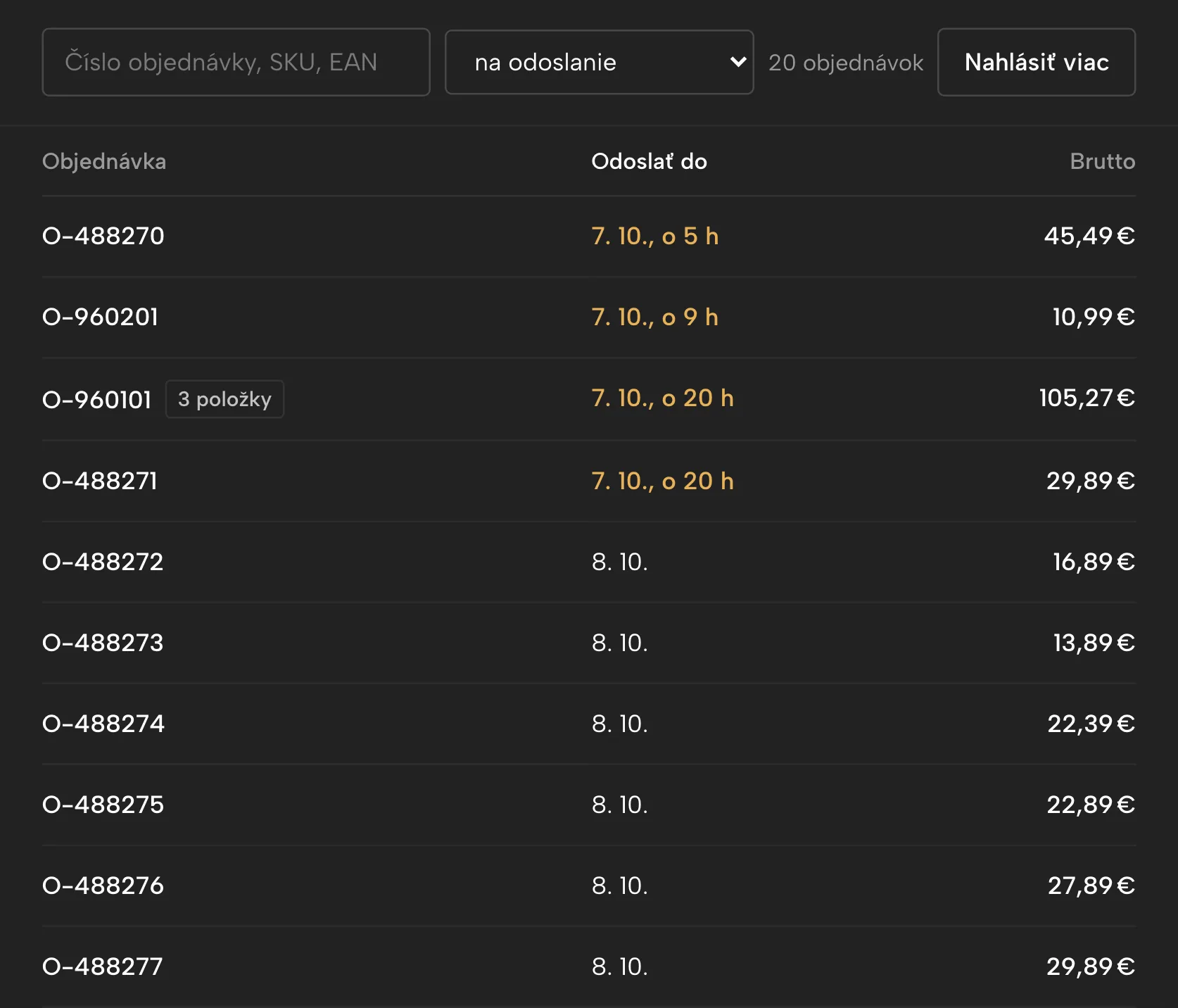Click the '22,39 €' amount

[x=1091, y=724]
